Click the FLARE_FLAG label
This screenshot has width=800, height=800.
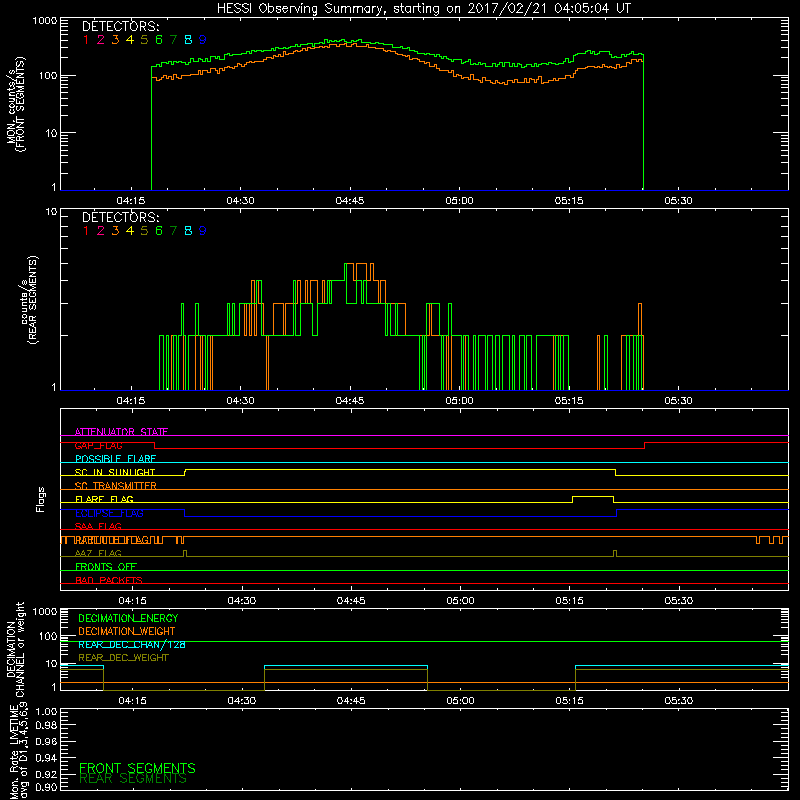click(x=104, y=499)
